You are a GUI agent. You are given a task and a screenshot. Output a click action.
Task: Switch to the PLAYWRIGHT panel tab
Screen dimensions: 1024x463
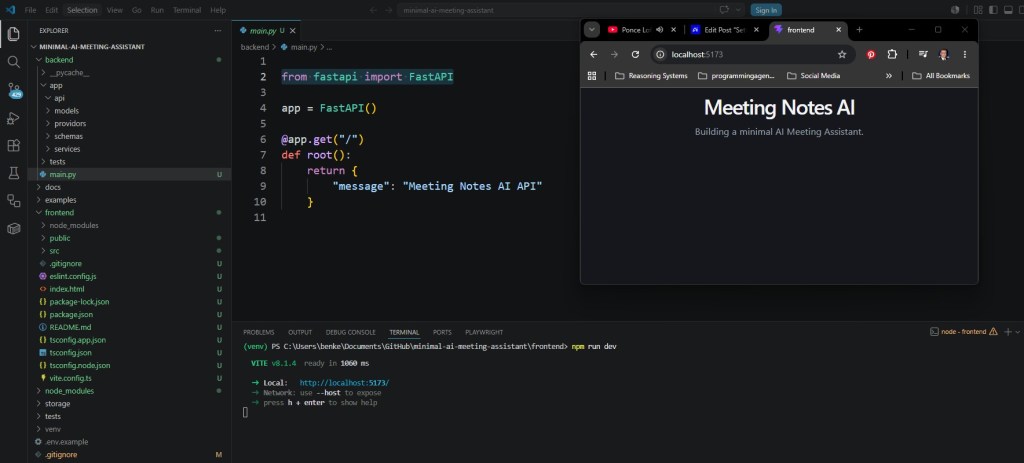click(484, 332)
